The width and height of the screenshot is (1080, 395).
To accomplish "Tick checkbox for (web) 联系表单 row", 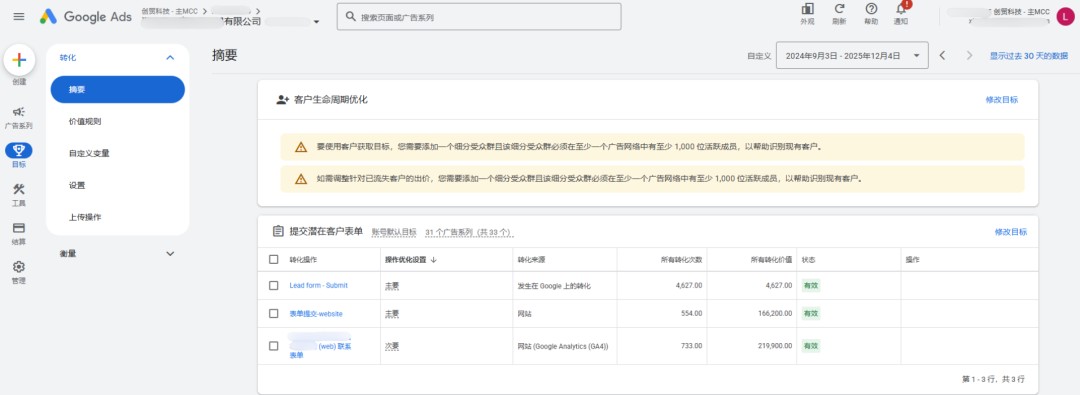I will [x=274, y=346].
